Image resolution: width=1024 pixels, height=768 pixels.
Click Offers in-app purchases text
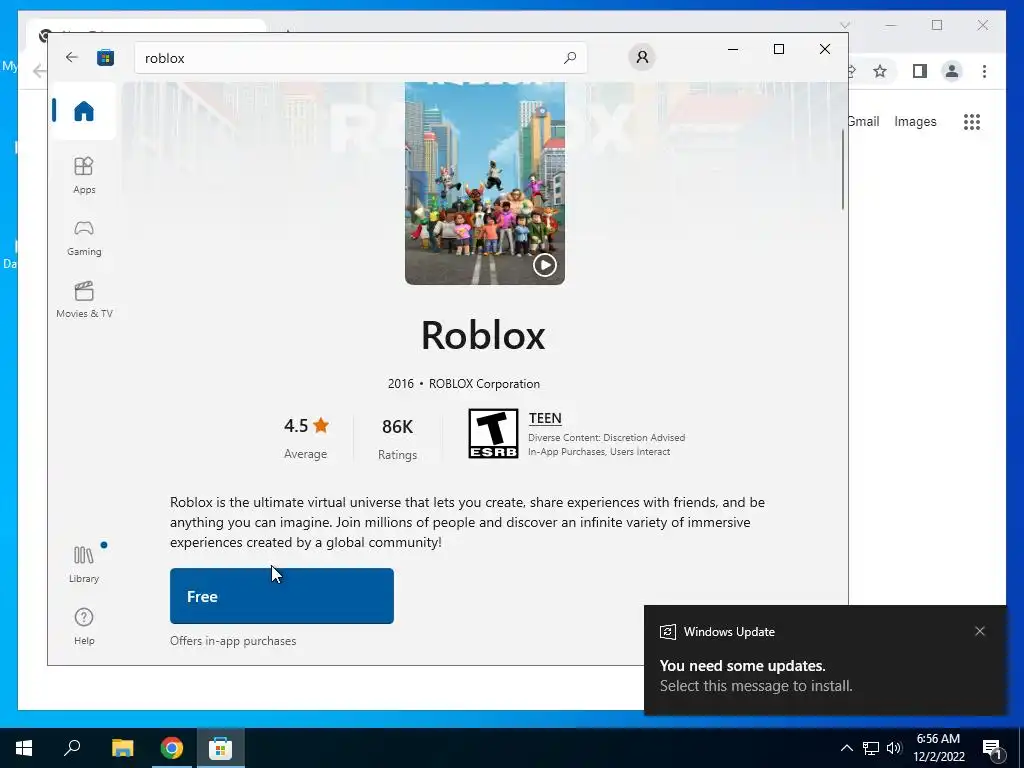[233, 641]
